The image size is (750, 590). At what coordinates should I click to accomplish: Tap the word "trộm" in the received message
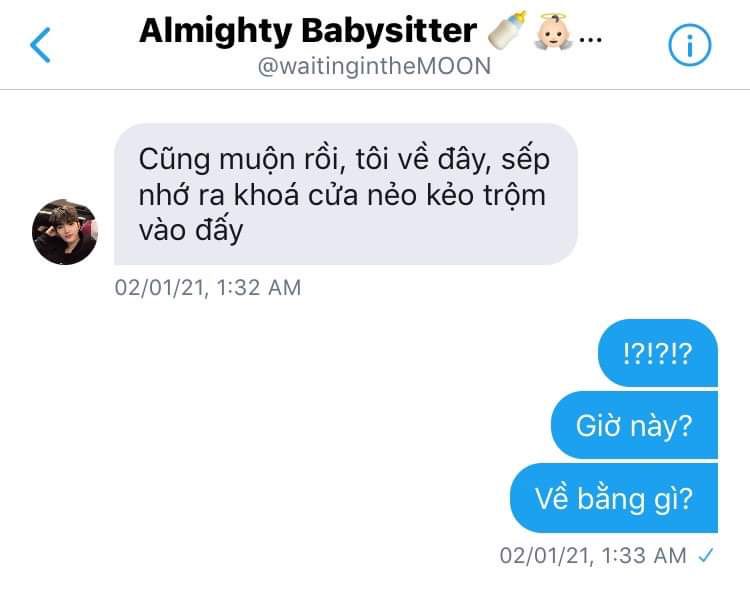coord(514,196)
